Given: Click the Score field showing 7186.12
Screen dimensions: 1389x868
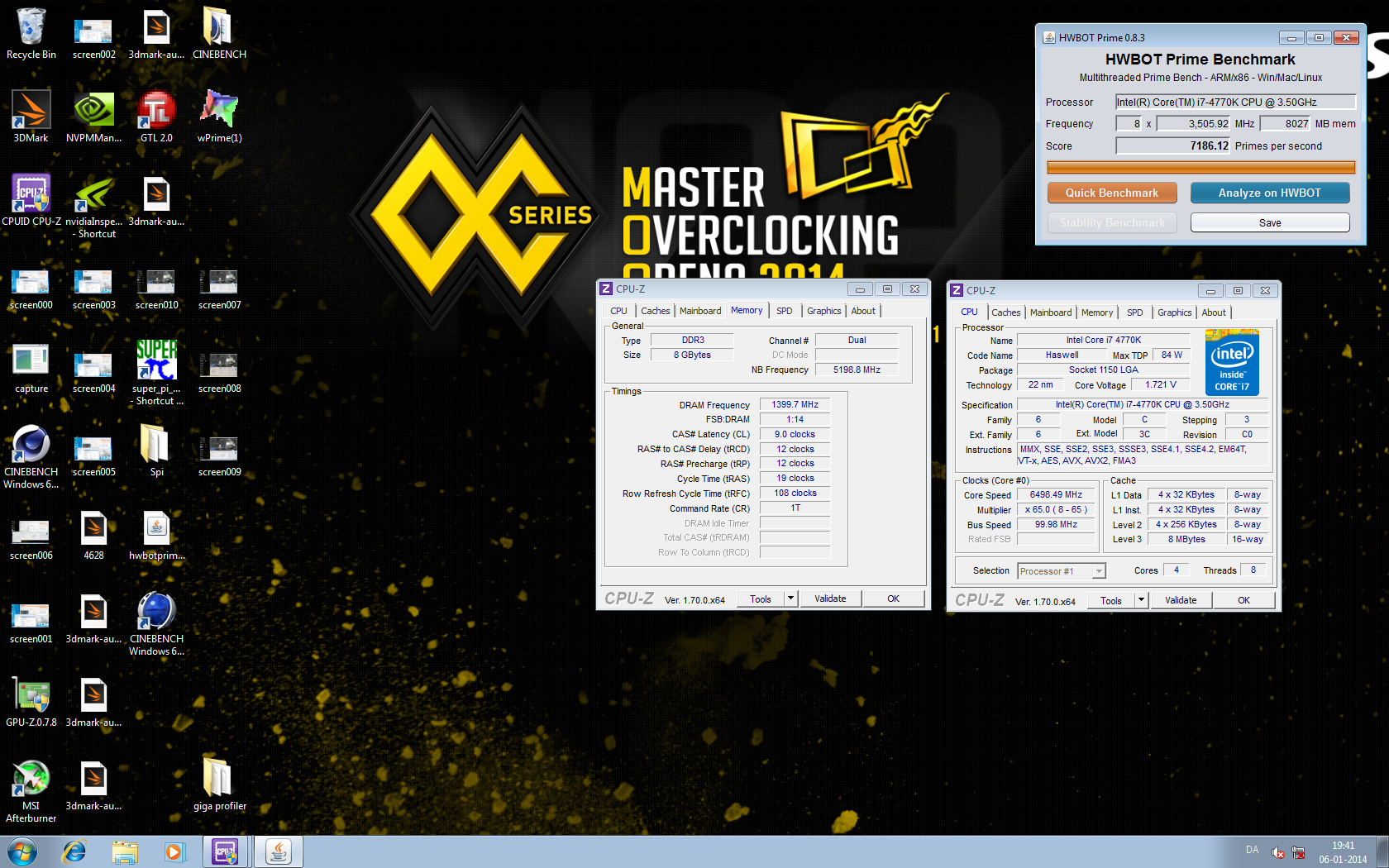Looking at the screenshot, I should point(1172,145).
